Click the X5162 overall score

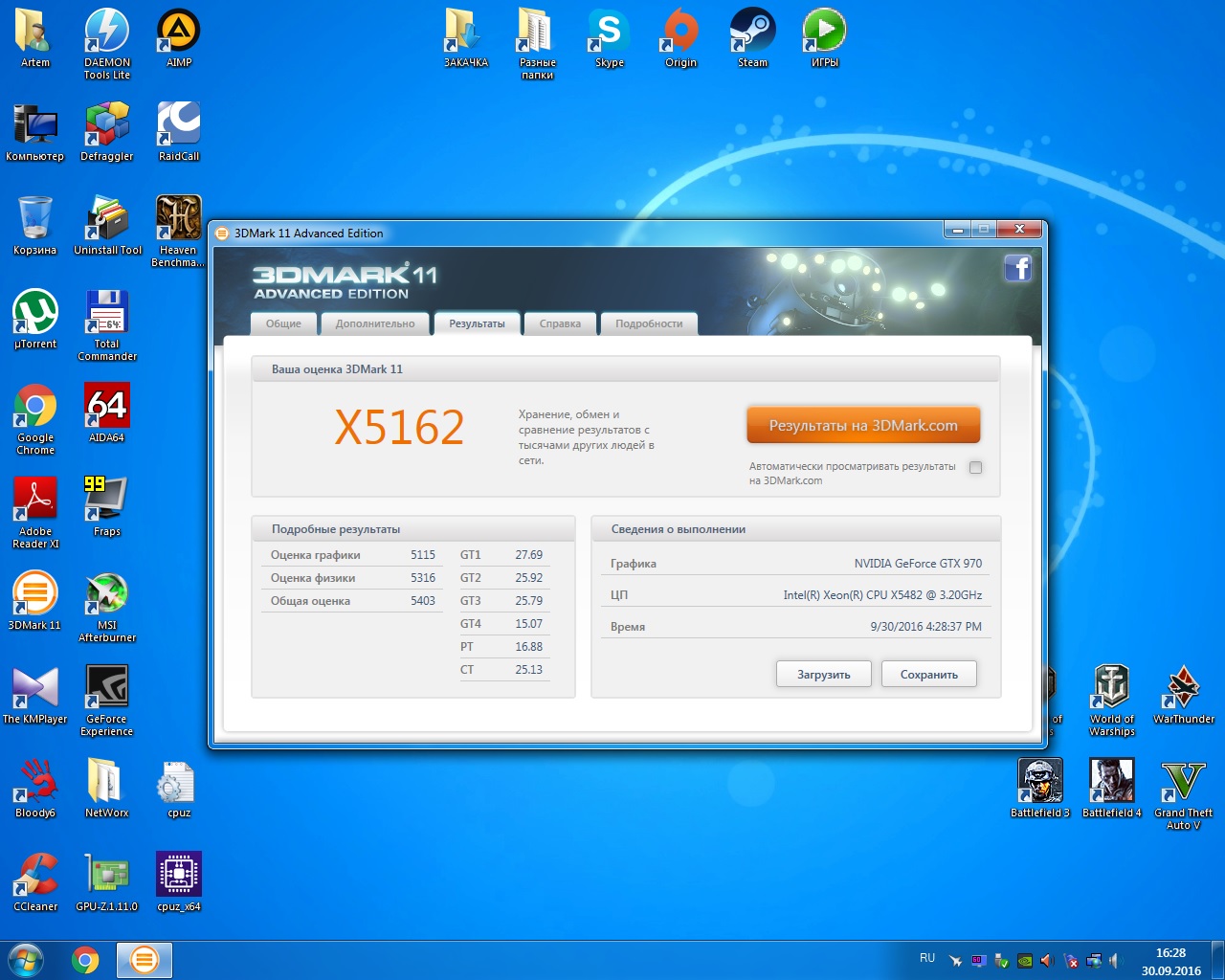(x=399, y=427)
